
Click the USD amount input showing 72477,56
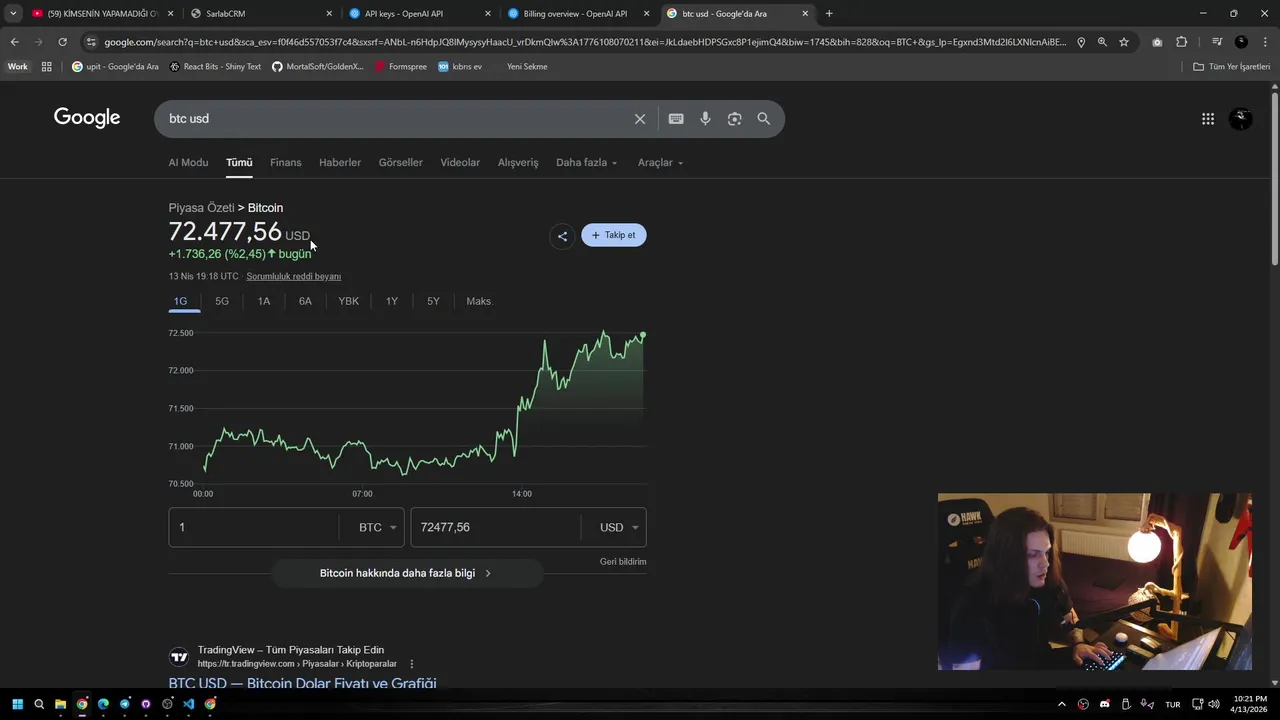[x=495, y=528]
